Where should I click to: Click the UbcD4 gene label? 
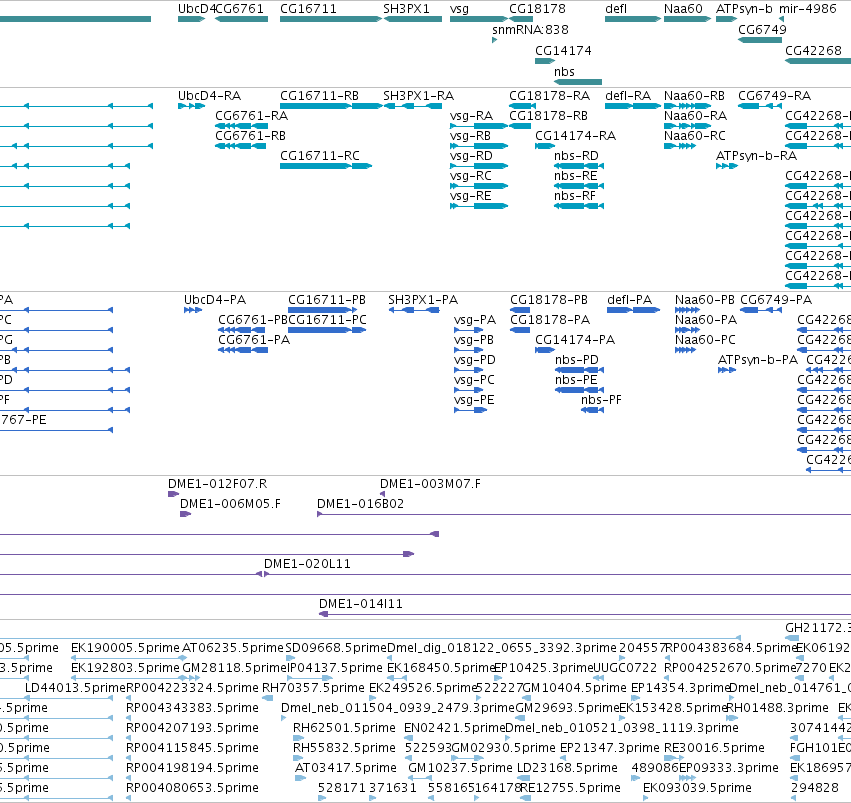tap(196, 9)
